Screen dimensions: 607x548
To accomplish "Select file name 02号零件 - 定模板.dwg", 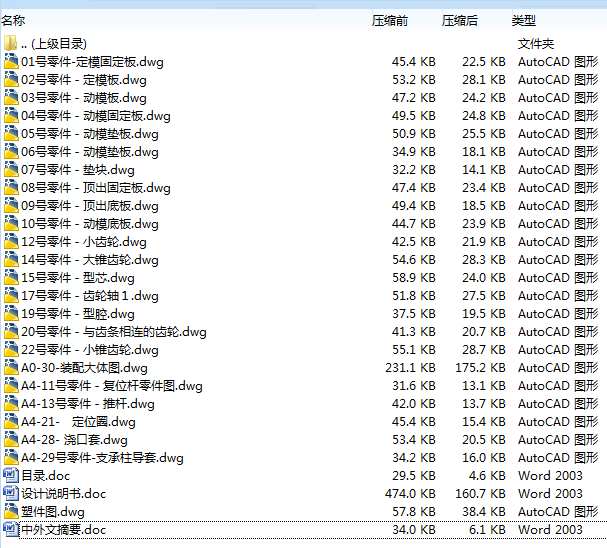I will tap(84, 80).
